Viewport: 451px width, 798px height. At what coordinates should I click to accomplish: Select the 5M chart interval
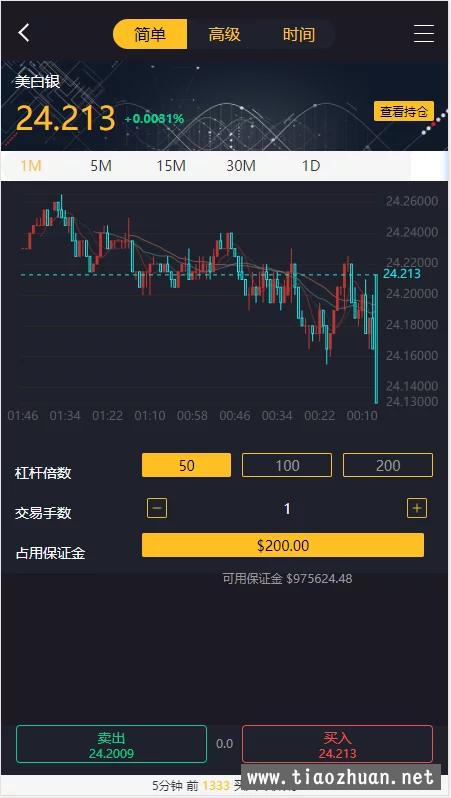point(101,166)
